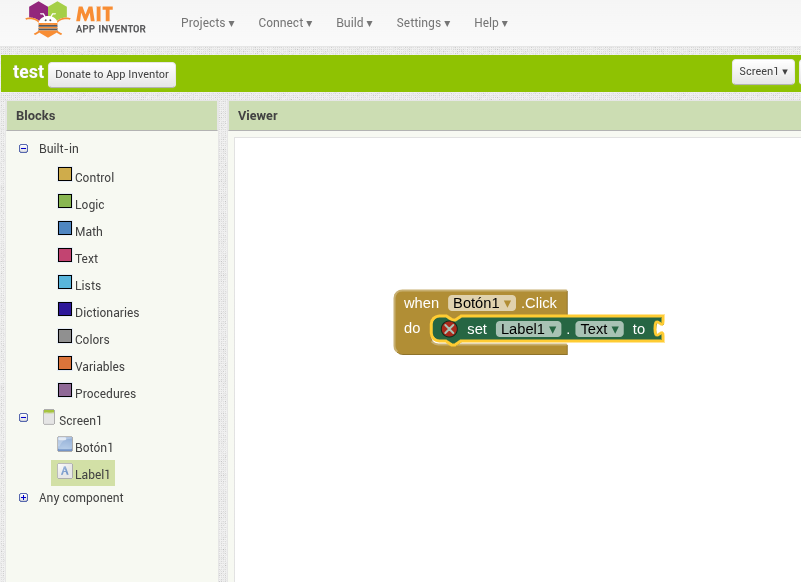Collapse the Screen1 tree node
Screen dimensions: 801x582
pos(23,419)
